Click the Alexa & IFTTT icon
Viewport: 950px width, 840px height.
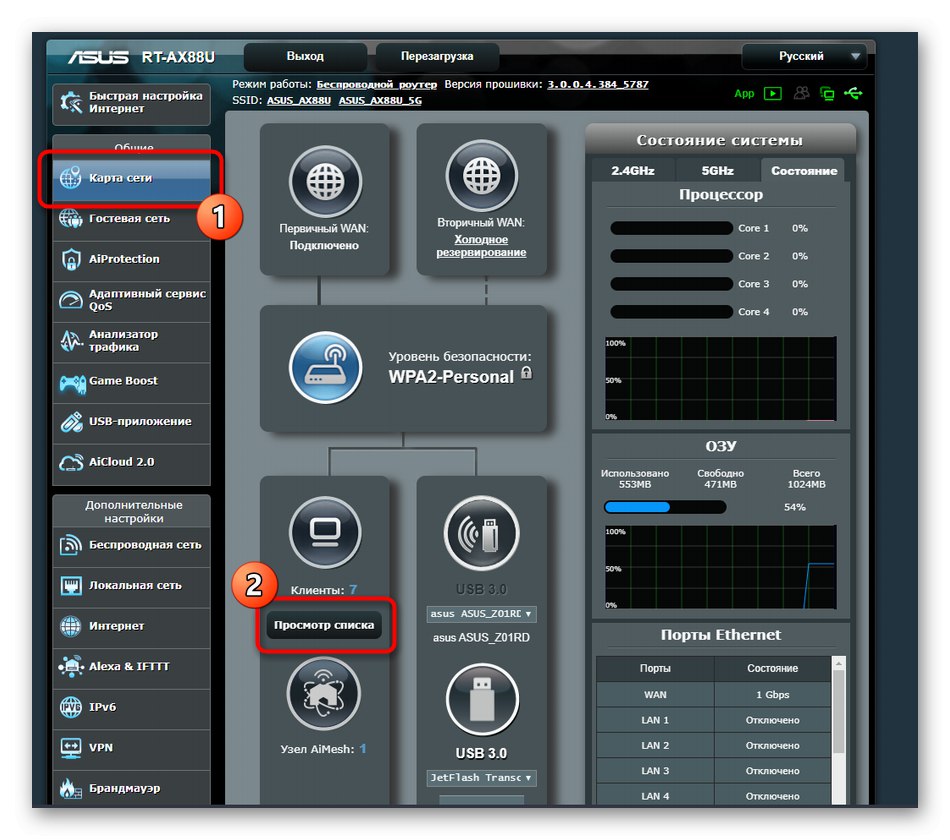(x=71, y=666)
